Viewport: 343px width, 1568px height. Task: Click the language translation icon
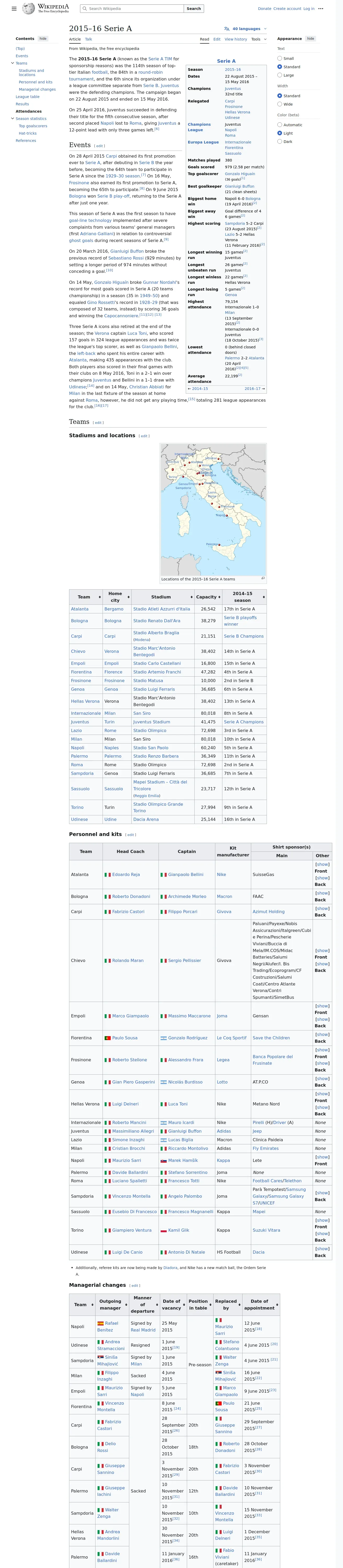tap(227, 28)
